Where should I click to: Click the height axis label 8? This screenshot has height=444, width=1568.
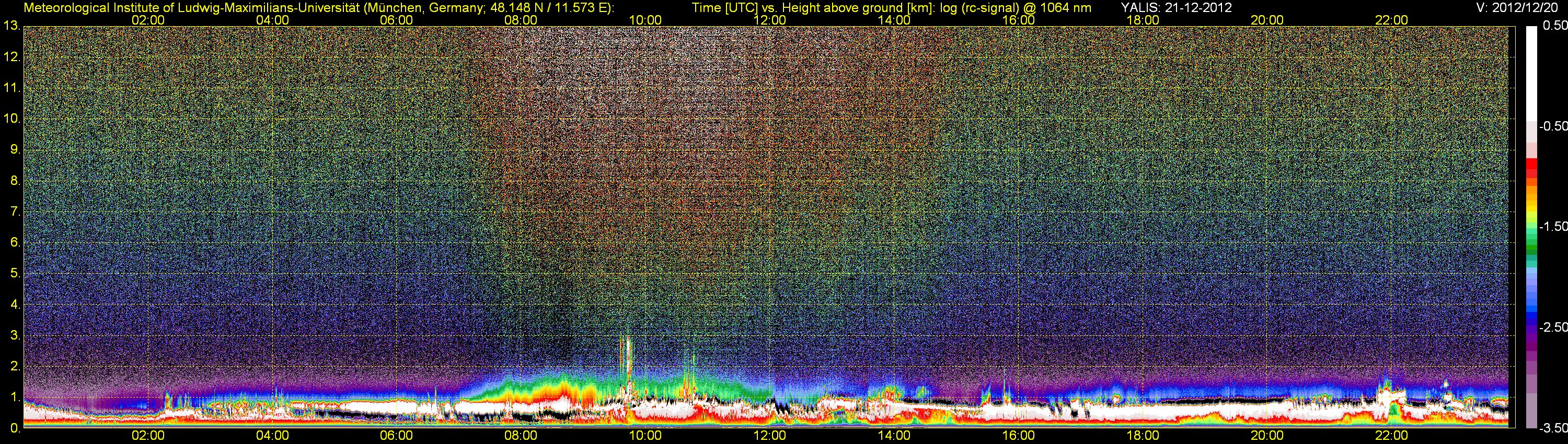tap(15, 181)
